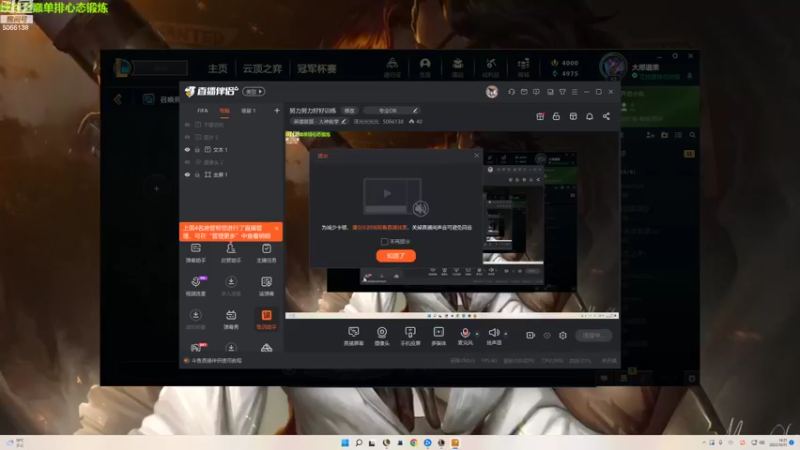Click the League profile avatar

(x=613, y=67)
